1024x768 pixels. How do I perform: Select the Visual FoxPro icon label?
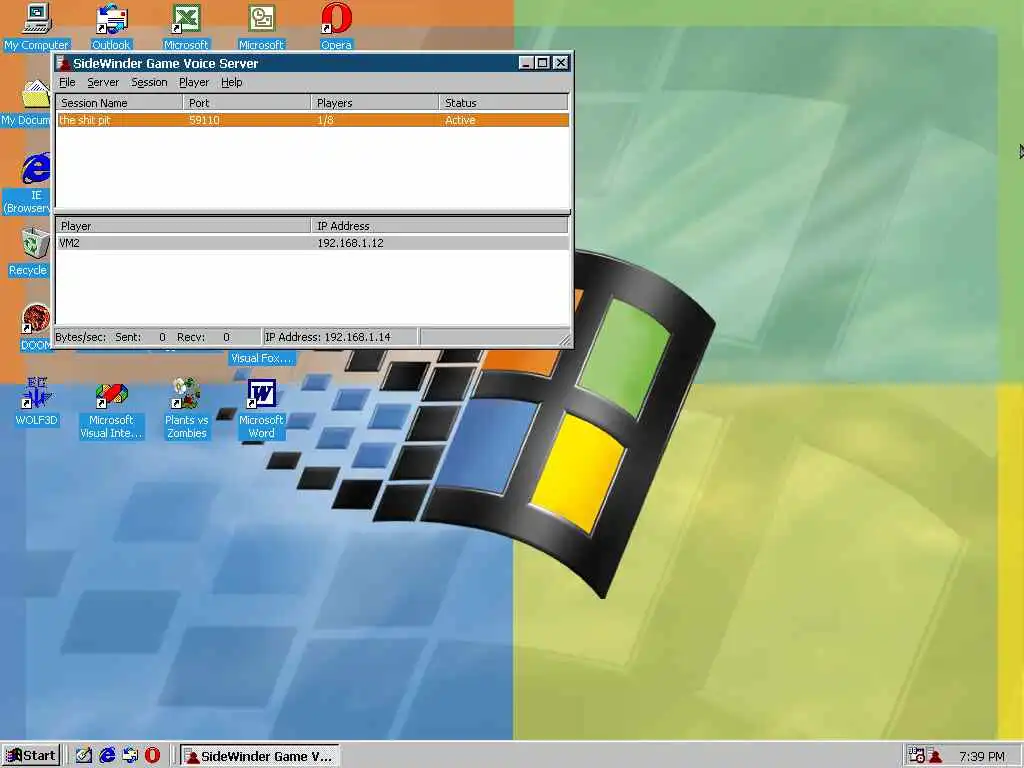[x=261, y=358]
